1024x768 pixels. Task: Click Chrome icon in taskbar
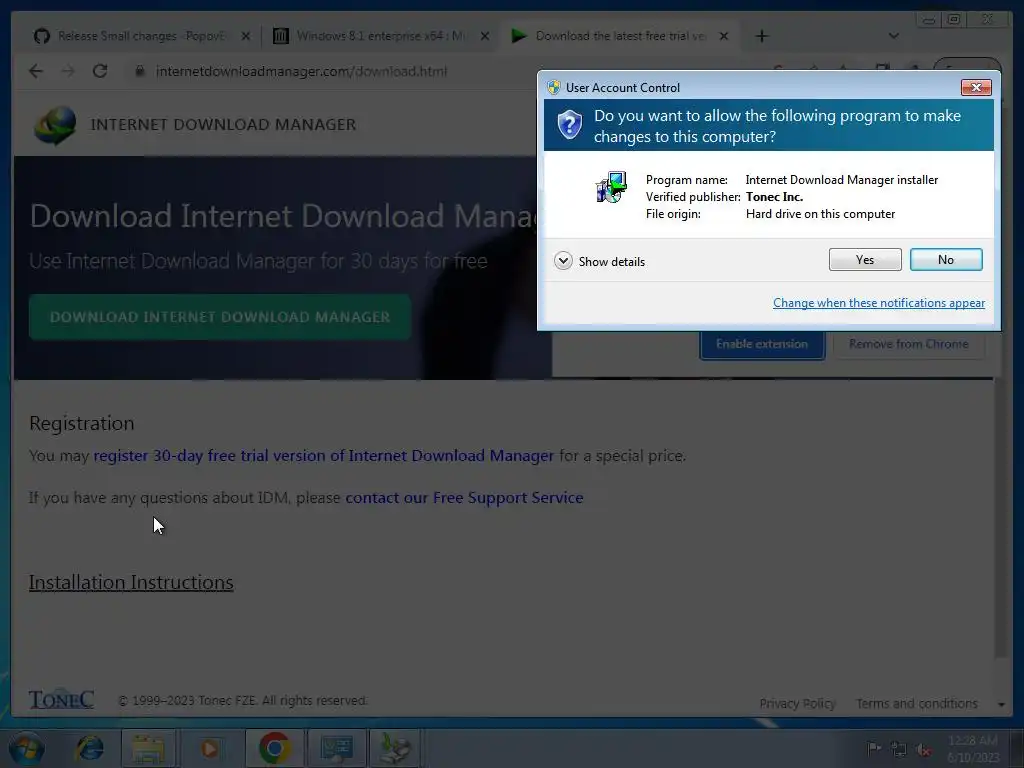[x=275, y=748]
